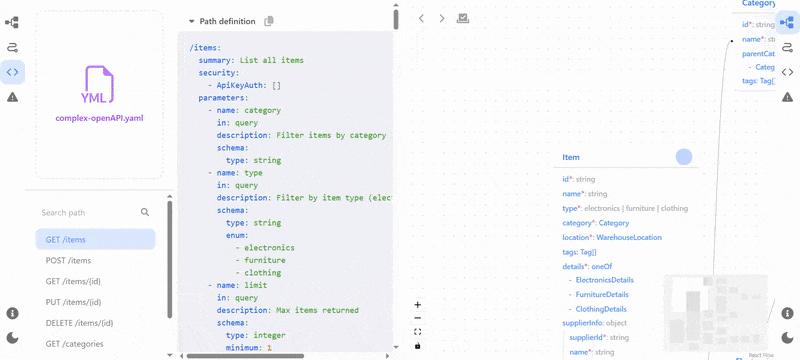Open the ClothingDetails schema link
This screenshot has height=360, width=800.
point(601,309)
